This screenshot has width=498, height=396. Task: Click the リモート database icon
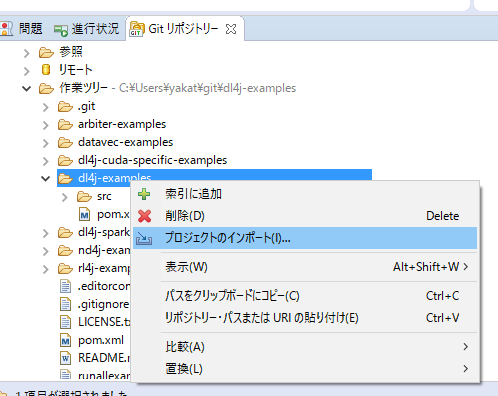[x=46, y=70]
